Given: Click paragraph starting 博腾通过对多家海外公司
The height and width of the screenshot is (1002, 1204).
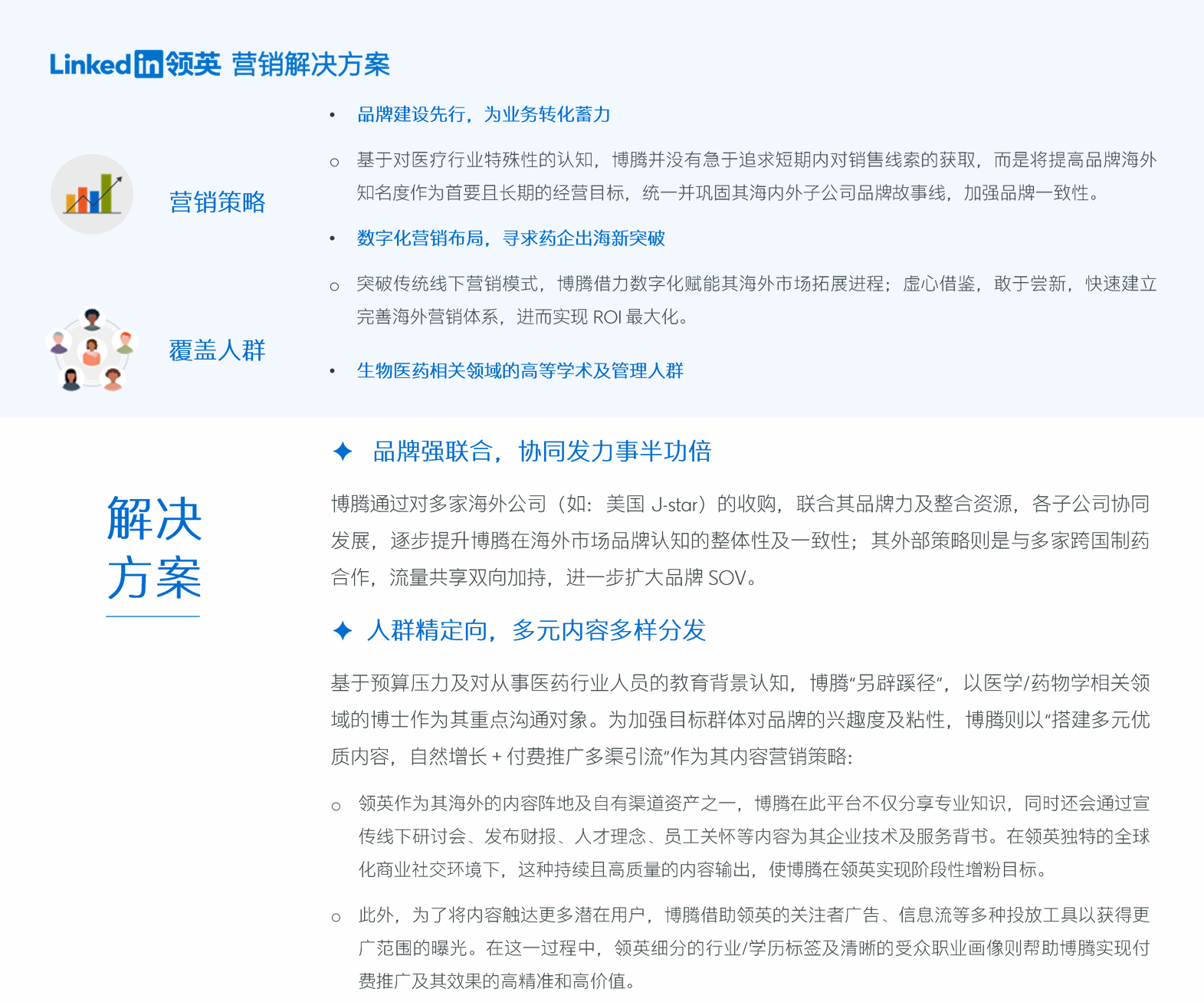Looking at the screenshot, I should pos(740,540).
